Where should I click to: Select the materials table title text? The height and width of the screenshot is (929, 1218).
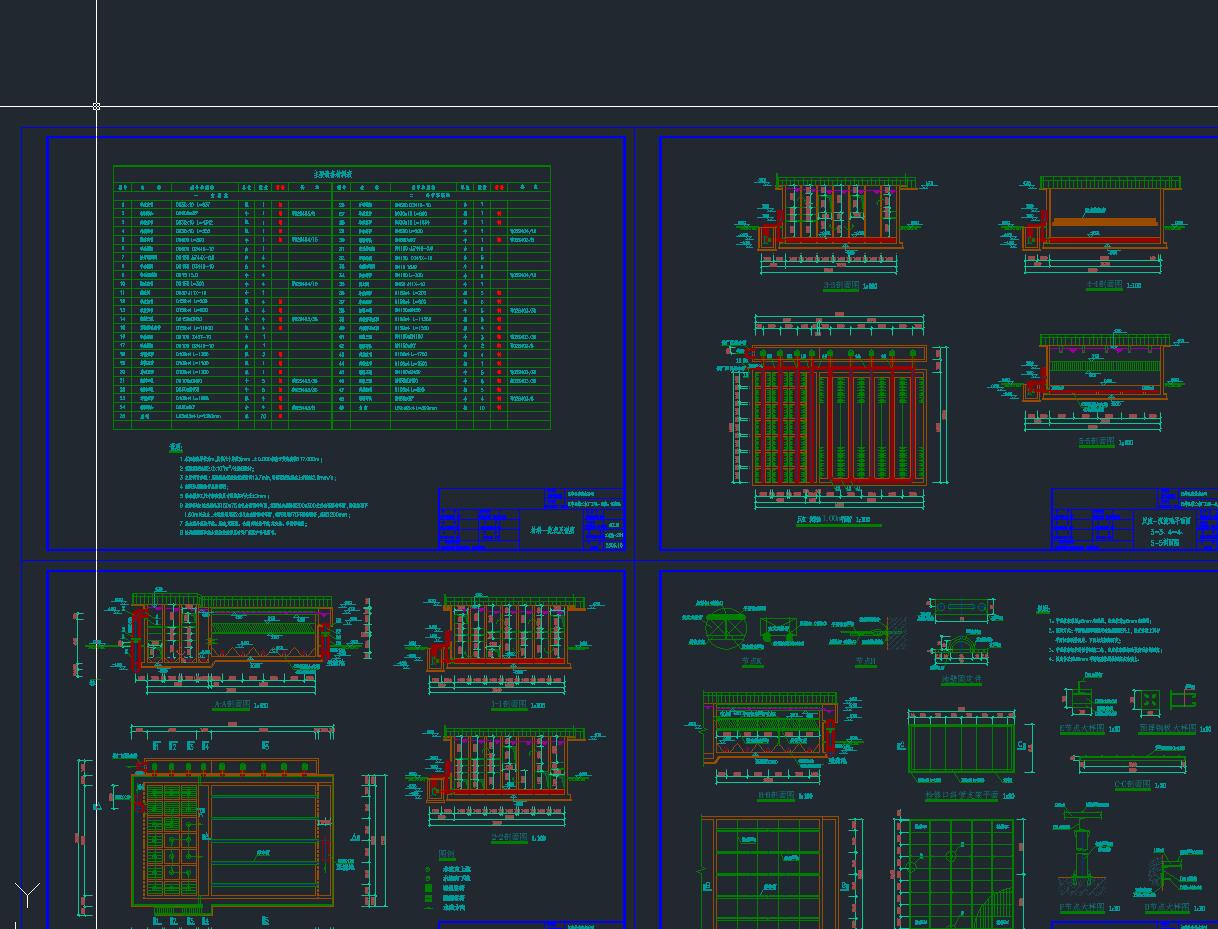[x=332, y=173]
